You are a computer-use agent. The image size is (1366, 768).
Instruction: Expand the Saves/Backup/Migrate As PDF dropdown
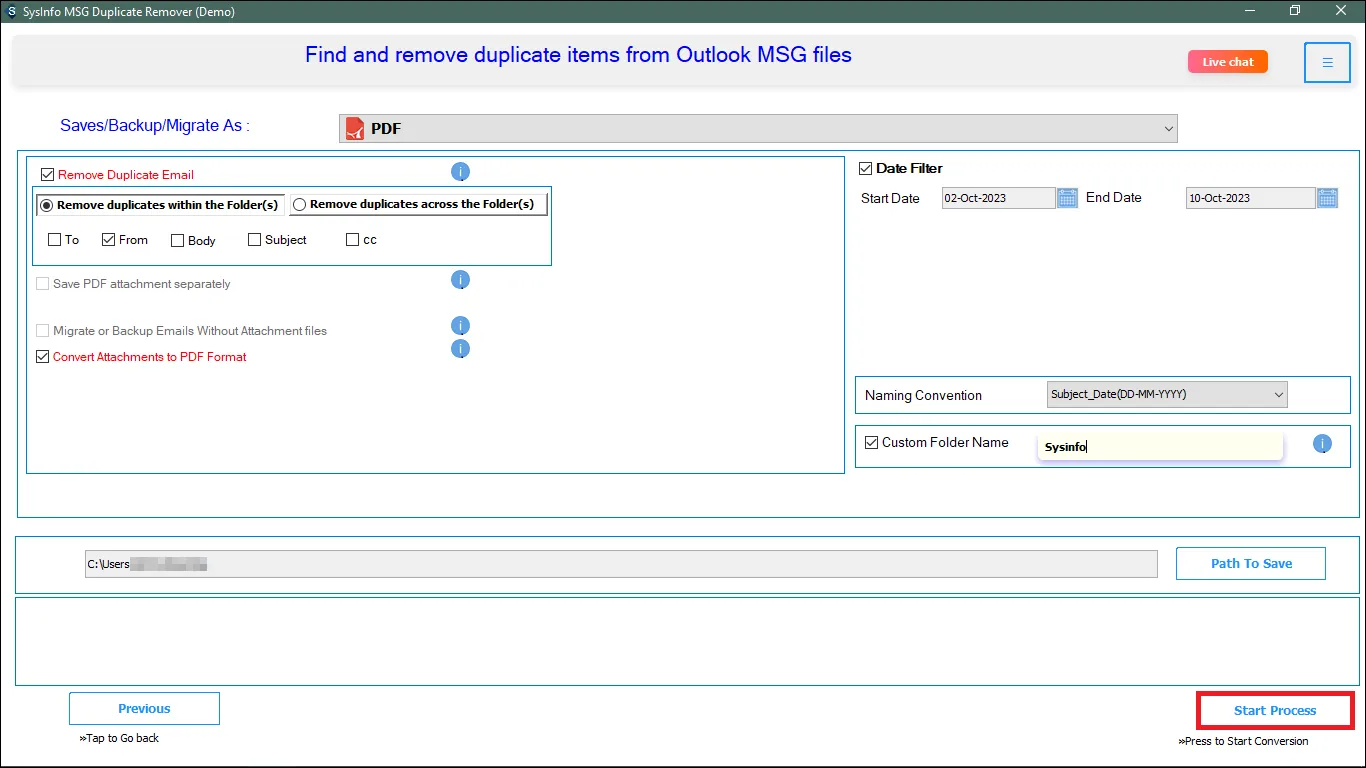[758, 129]
